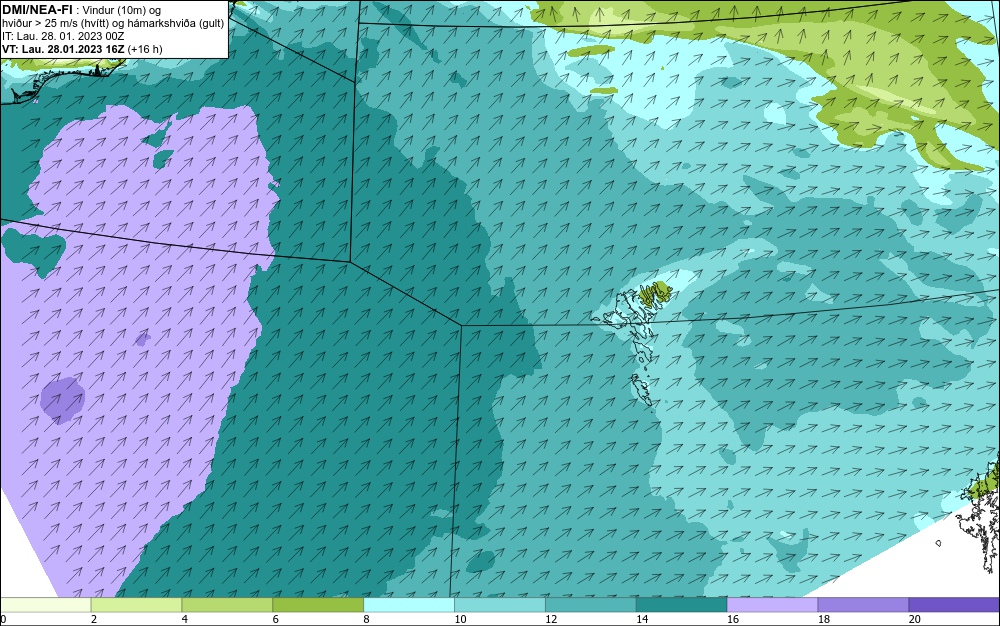Click the 16–18 m/s light purple legend swatch
This screenshot has height=626, width=1000.
(x=772, y=605)
